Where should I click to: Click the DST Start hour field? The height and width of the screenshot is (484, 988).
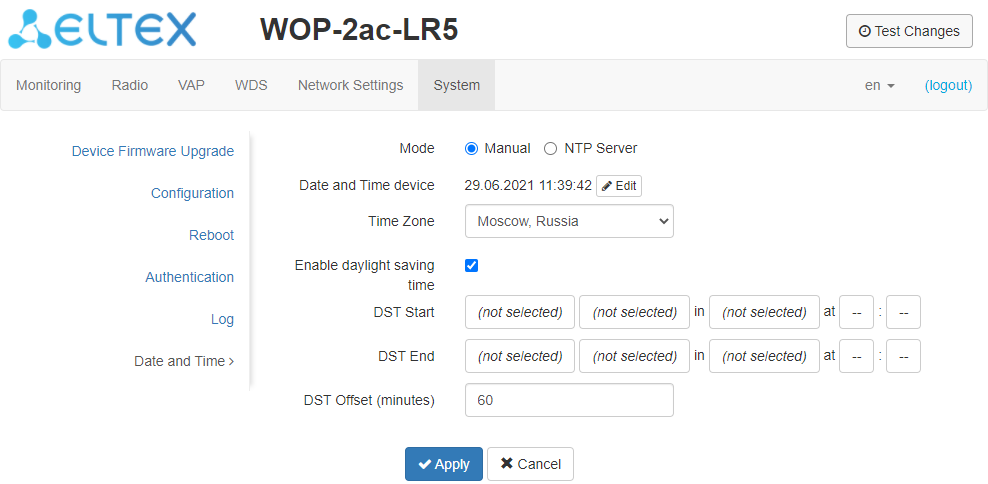[856, 312]
